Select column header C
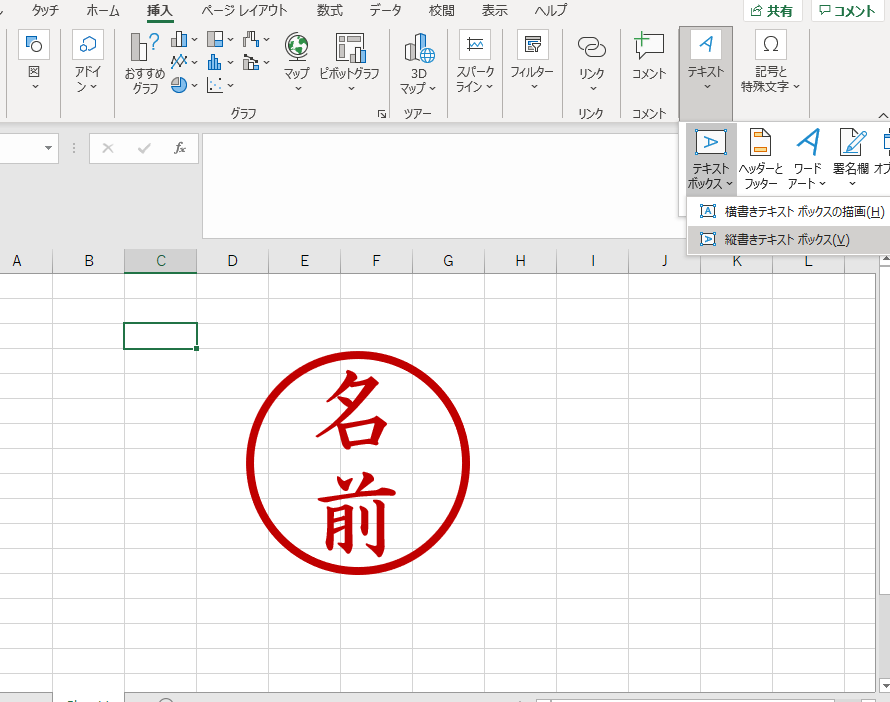The width and height of the screenshot is (890, 702). pyautogui.click(x=161, y=261)
